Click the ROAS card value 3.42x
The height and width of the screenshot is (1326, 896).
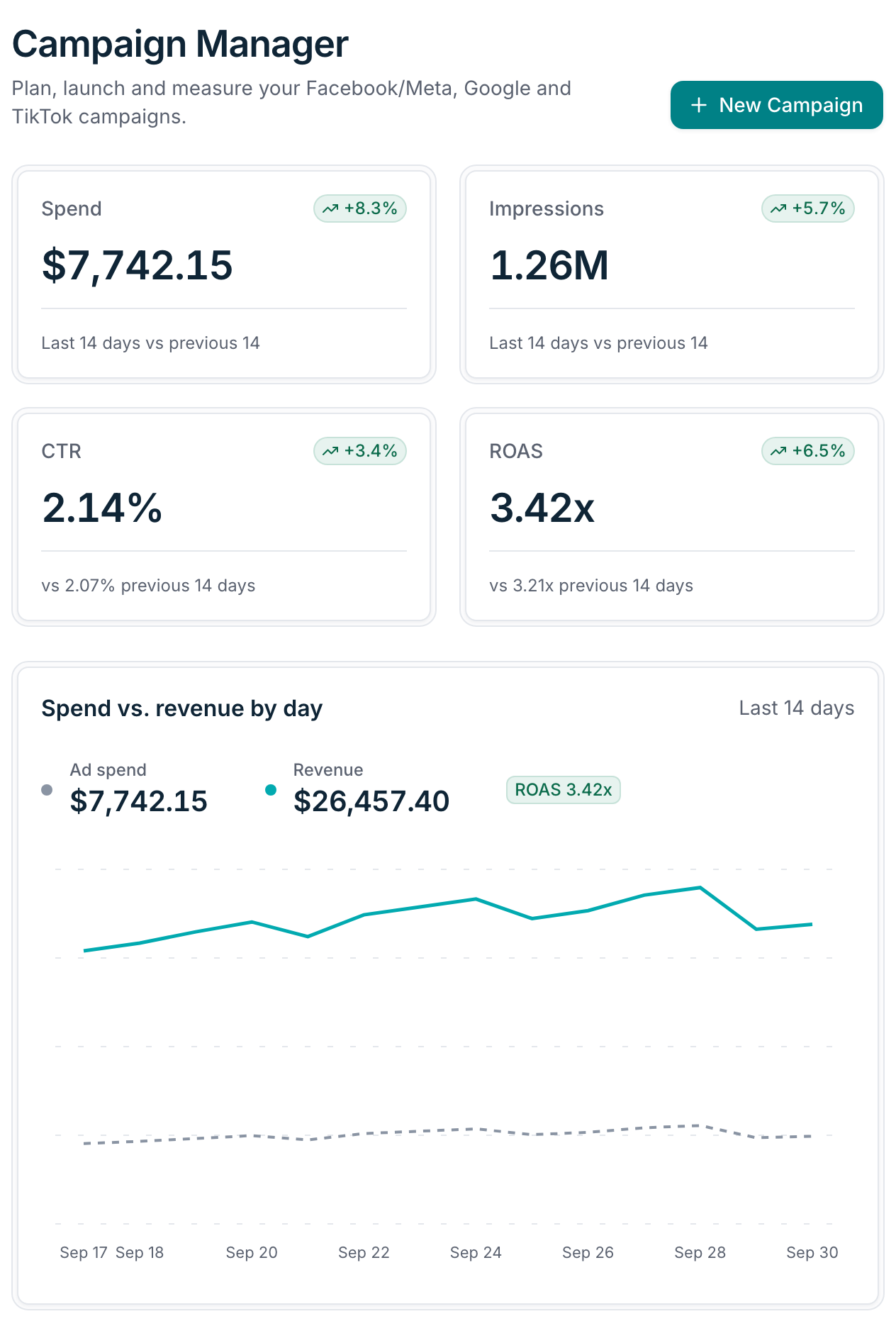542,508
